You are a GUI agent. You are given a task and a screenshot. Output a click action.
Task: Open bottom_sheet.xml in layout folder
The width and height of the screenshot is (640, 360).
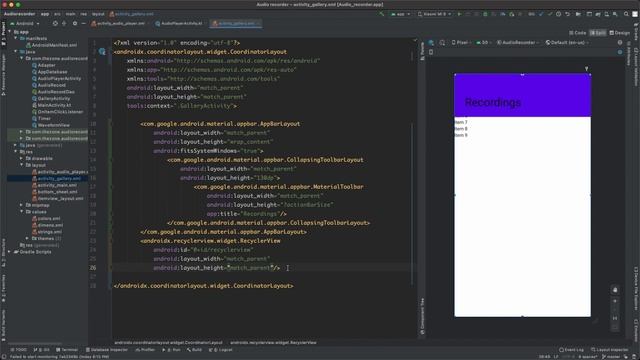[54, 192]
